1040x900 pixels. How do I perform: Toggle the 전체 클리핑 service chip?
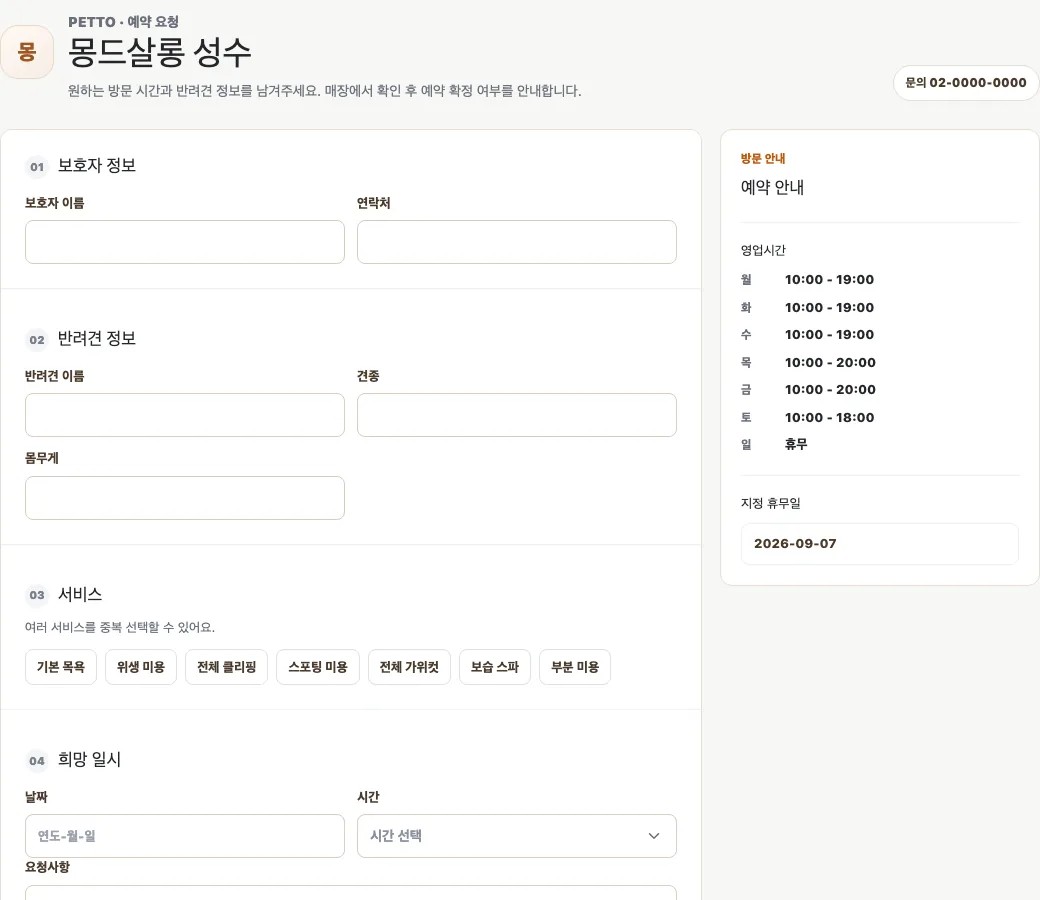[226, 667]
